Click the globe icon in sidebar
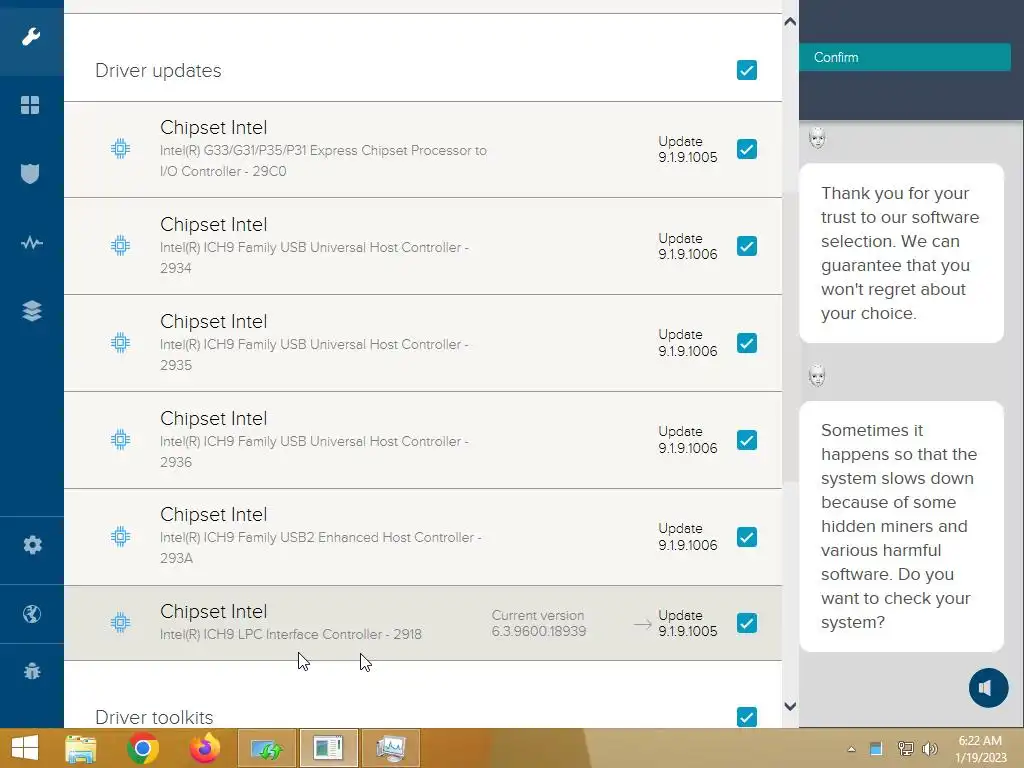Viewport: 1024px width, 768px height. coord(31,614)
